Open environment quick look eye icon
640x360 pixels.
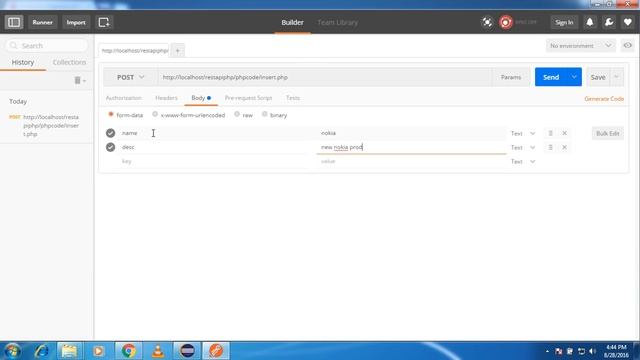pos(627,45)
